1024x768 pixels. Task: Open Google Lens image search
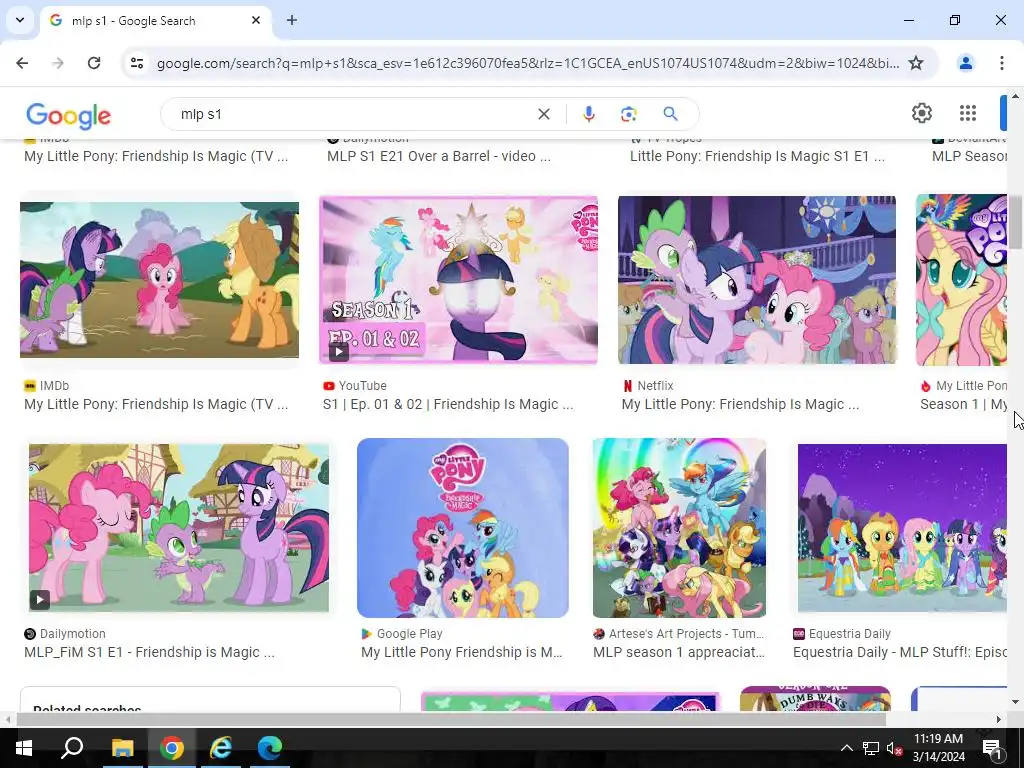(x=628, y=114)
